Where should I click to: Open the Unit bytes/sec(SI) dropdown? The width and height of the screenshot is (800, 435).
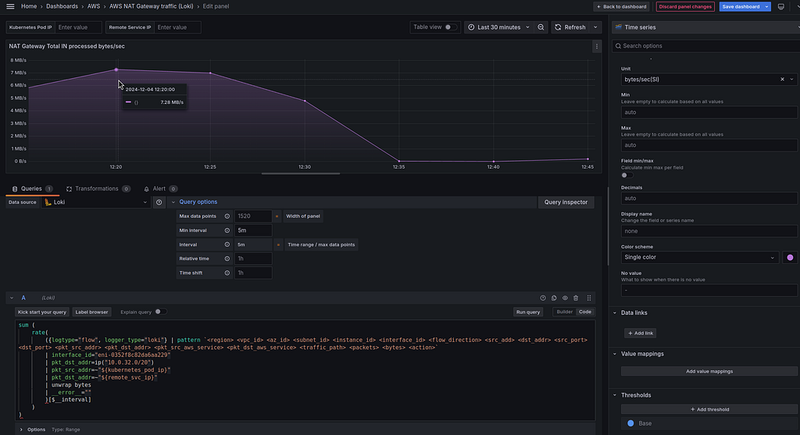(792, 80)
